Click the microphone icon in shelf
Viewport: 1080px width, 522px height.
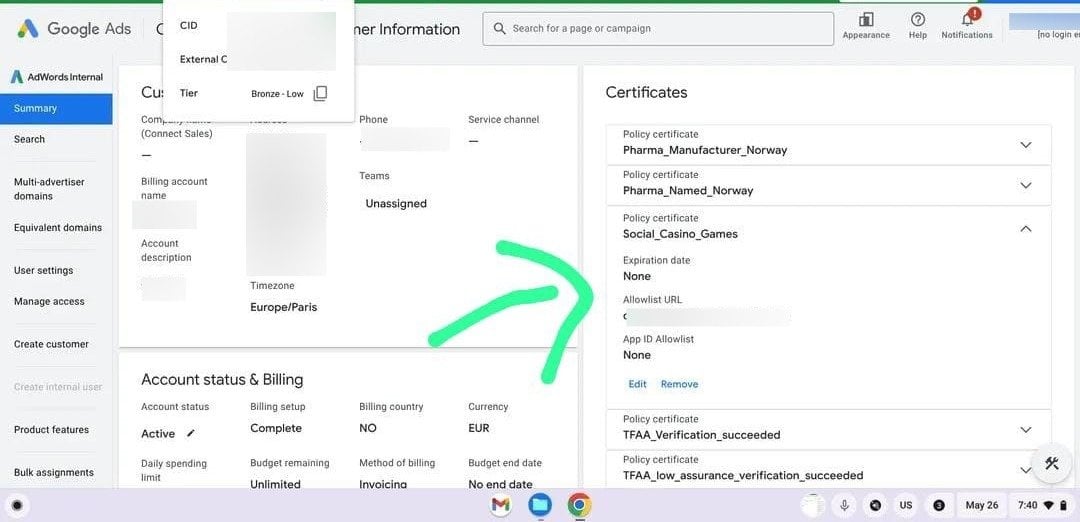point(844,505)
